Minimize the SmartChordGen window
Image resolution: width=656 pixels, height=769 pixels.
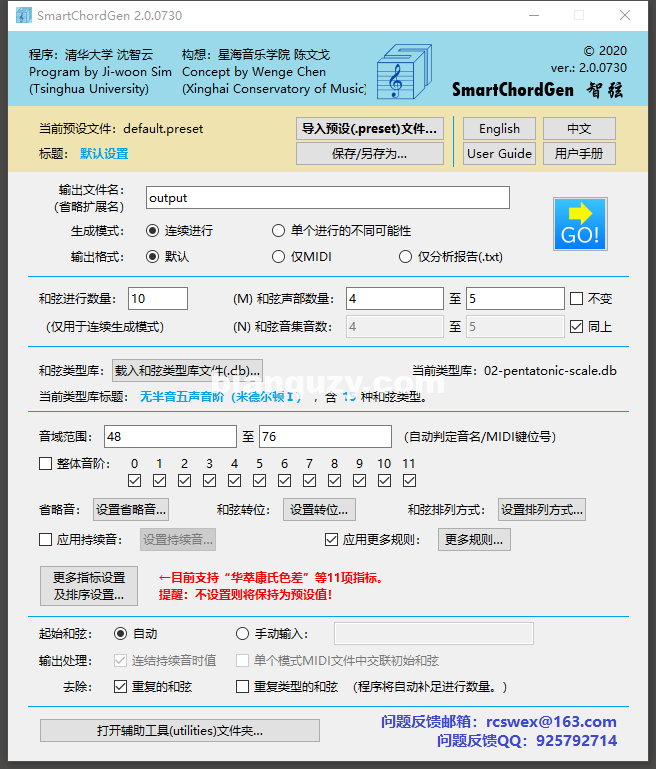pos(534,15)
